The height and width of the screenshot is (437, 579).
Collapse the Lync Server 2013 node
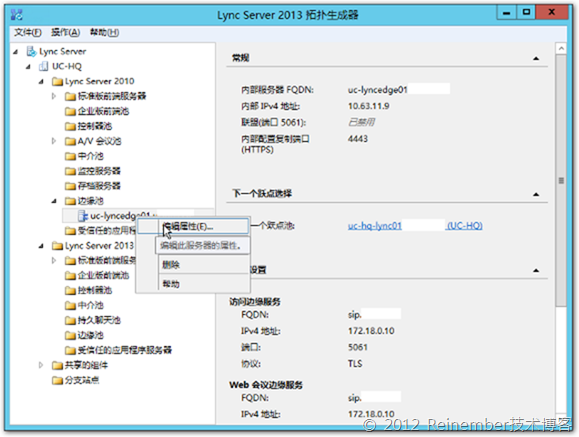[x=41, y=246]
